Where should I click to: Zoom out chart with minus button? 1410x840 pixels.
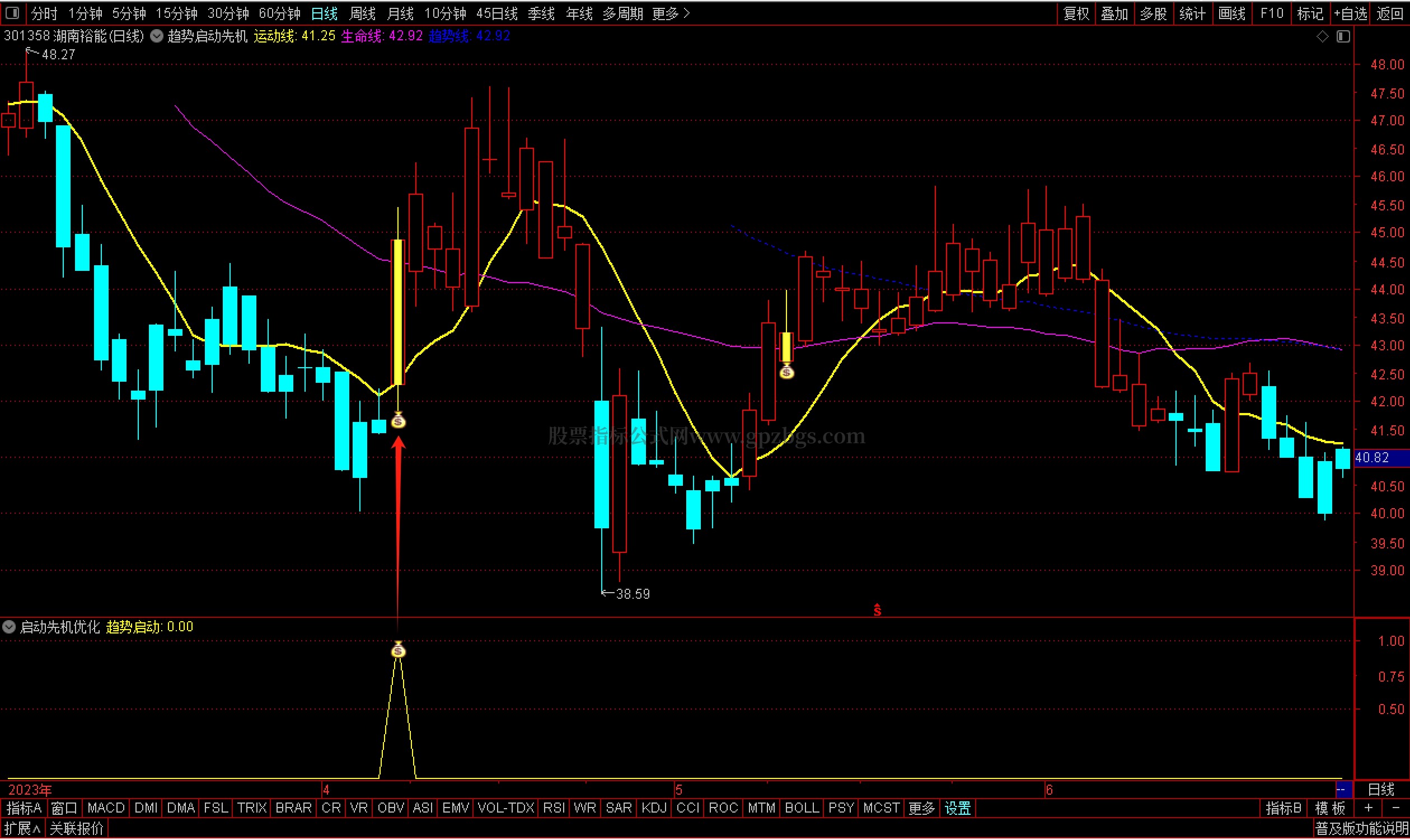(x=1395, y=808)
